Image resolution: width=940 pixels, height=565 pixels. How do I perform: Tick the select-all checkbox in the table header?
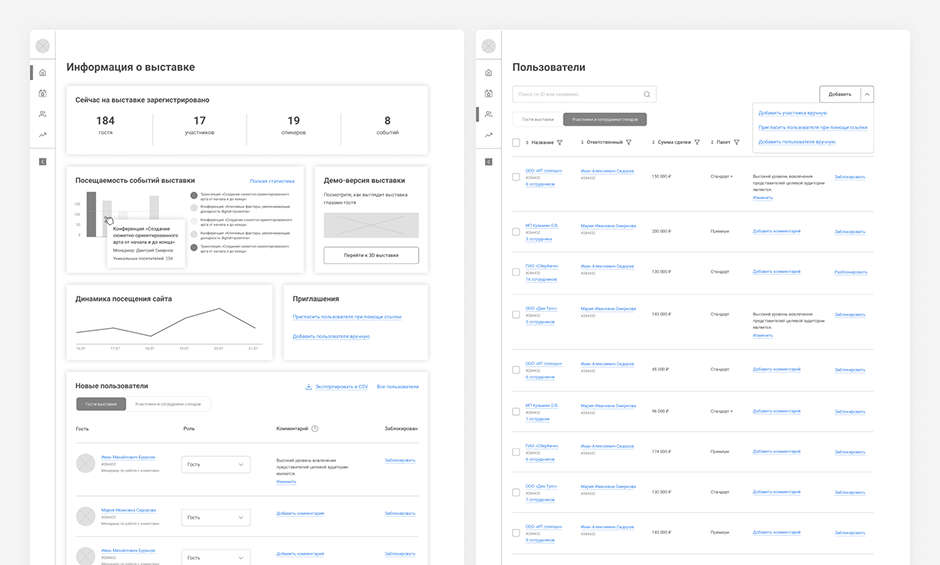click(x=516, y=143)
